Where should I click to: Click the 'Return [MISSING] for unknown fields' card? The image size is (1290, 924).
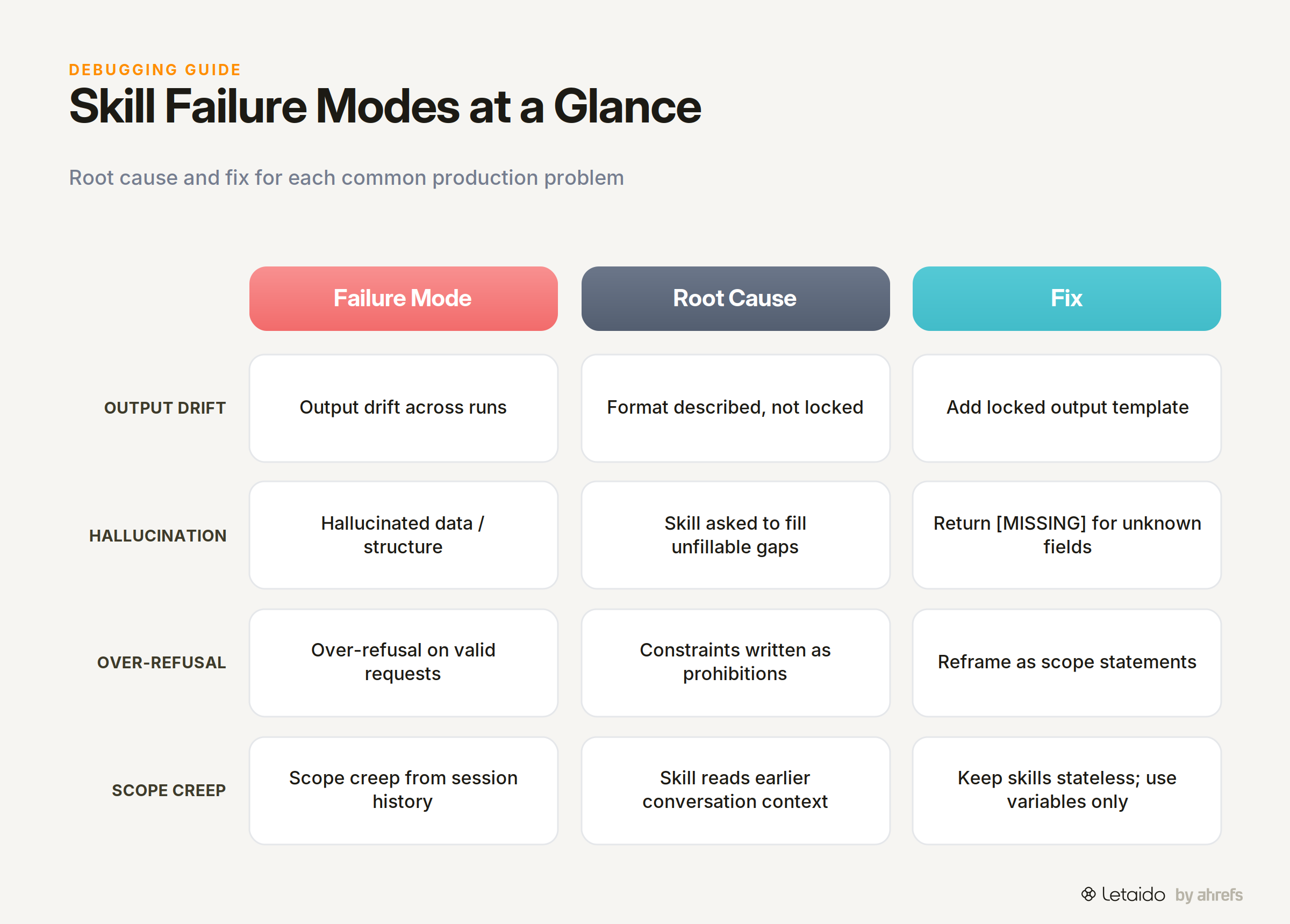1066,535
